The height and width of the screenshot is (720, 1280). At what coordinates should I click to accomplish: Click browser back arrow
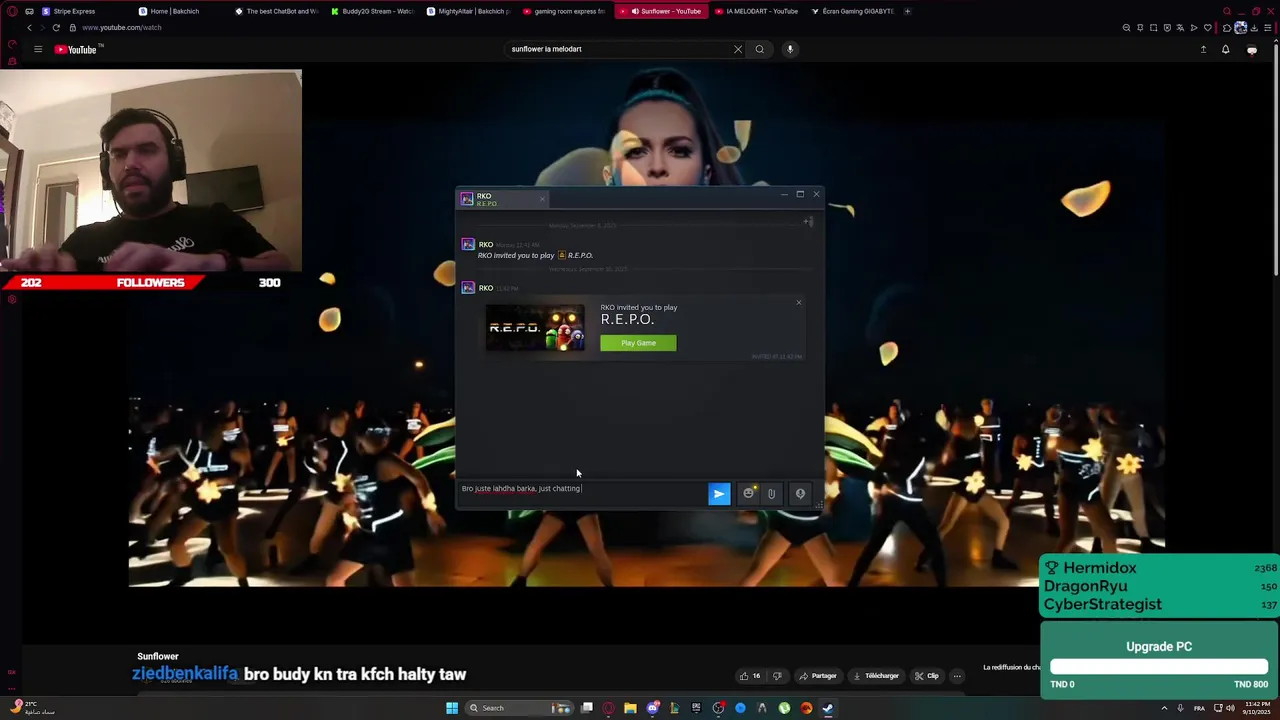(x=29, y=27)
